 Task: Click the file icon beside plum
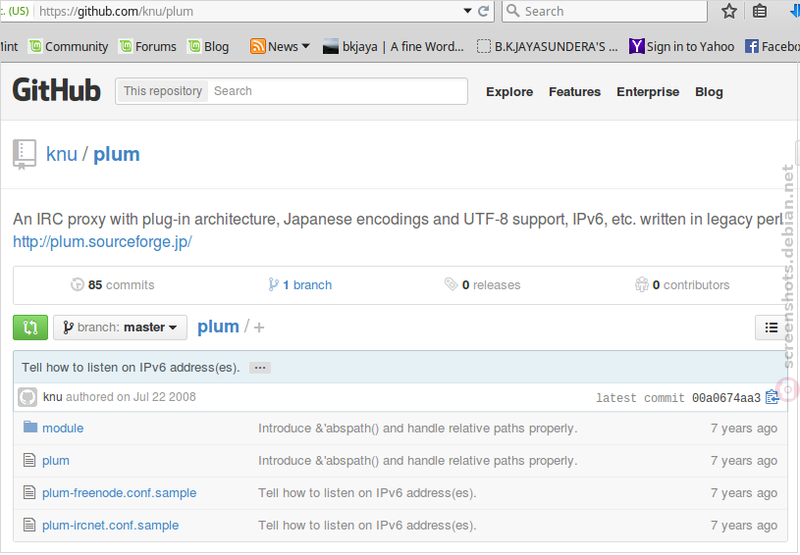pyautogui.click(x=30, y=460)
